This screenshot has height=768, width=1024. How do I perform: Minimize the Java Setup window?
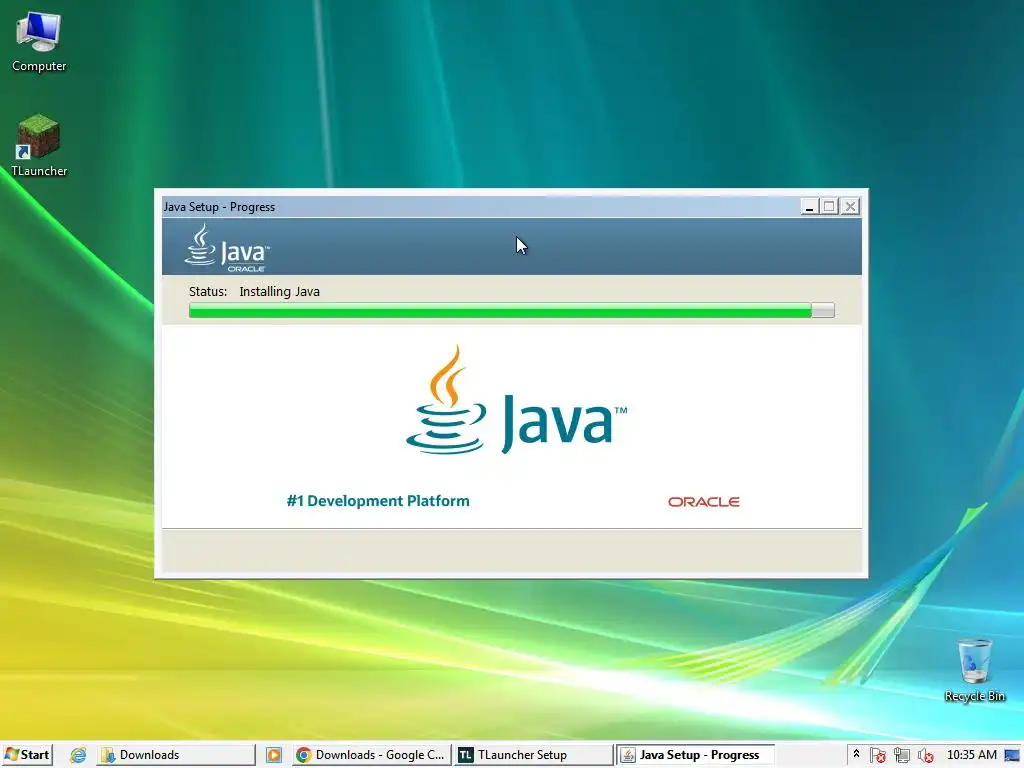point(809,206)
